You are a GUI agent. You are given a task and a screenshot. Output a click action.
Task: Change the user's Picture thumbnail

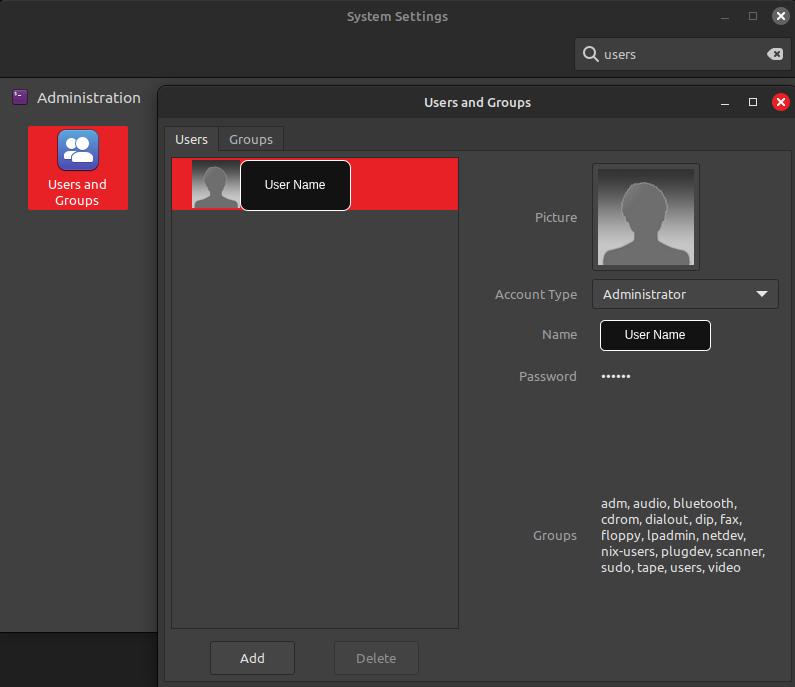pyautogui.click(x=645, y=217)
